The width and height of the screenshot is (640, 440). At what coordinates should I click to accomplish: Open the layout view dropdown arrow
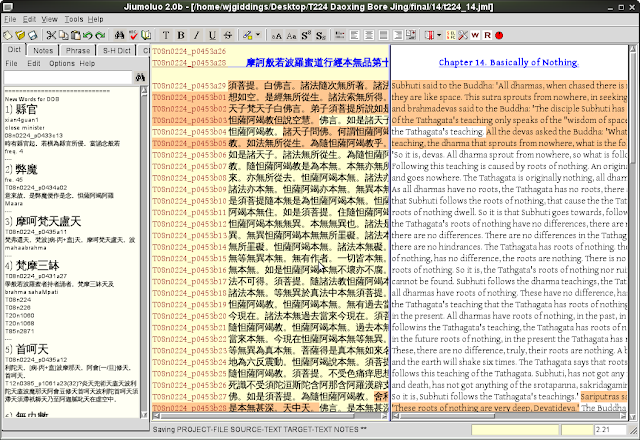439,35
